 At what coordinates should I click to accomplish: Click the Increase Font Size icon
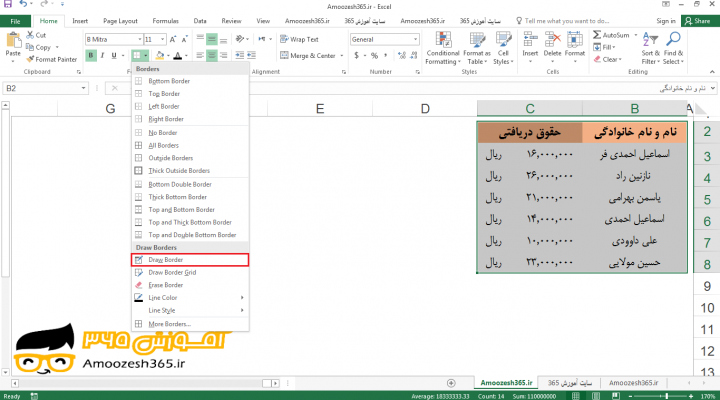(173, 39)
